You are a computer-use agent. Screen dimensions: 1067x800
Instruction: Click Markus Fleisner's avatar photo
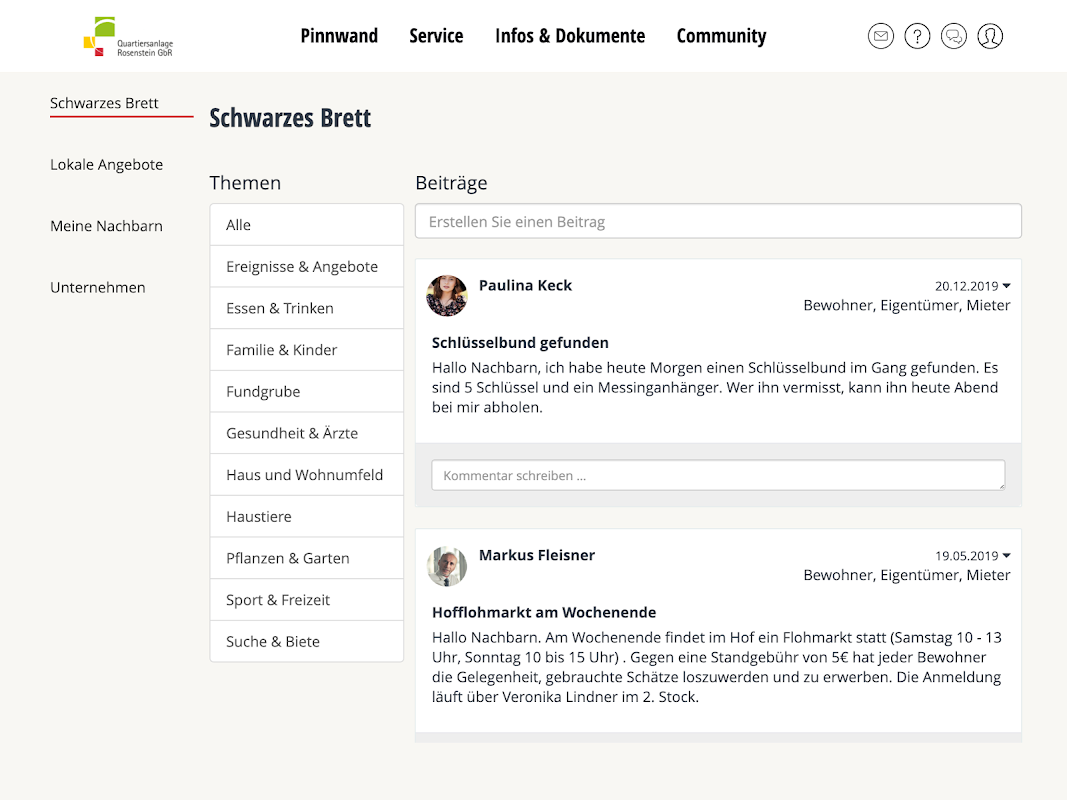[x=447, y=566]
